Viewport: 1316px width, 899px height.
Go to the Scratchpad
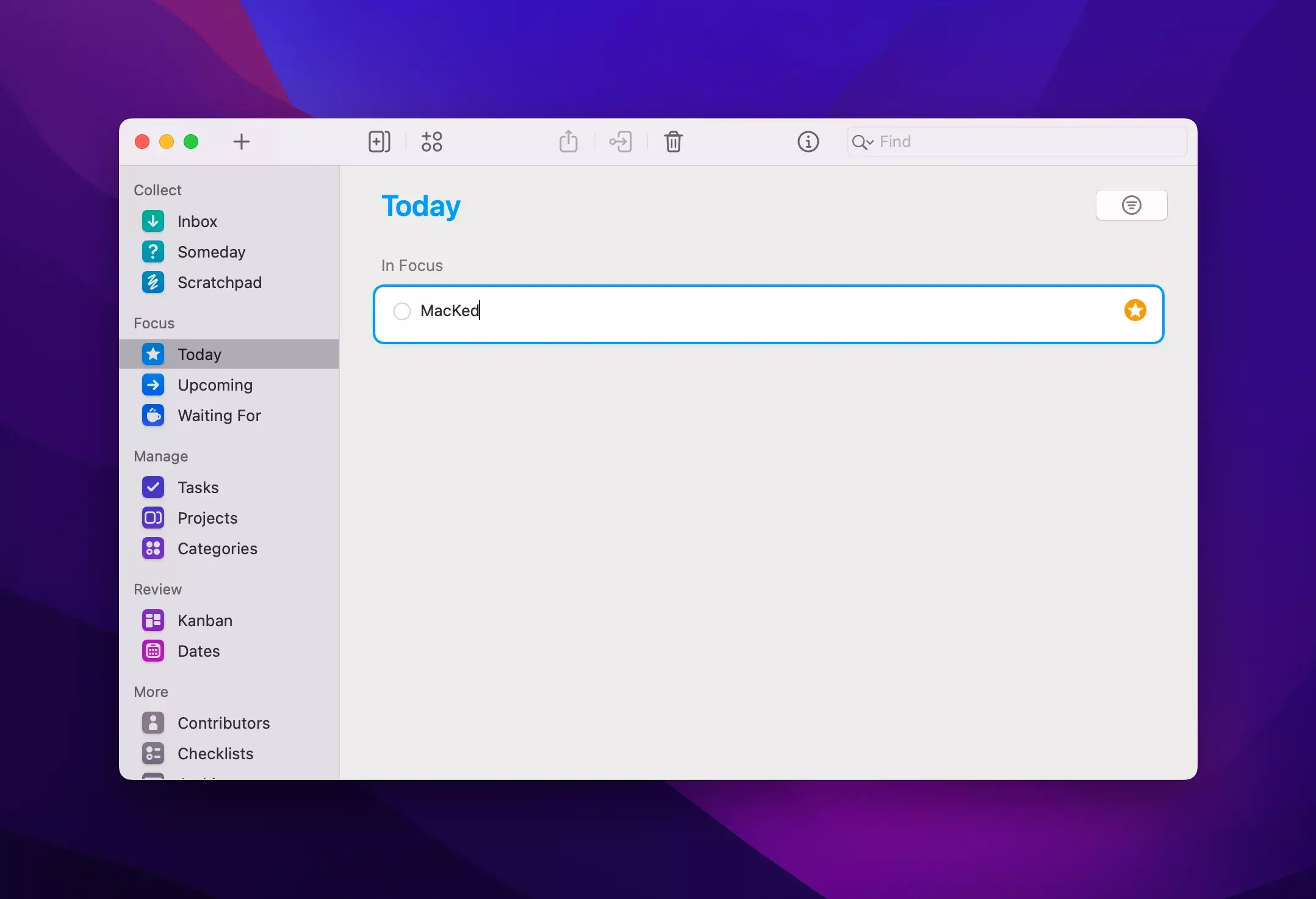click(x=219, y=283)
